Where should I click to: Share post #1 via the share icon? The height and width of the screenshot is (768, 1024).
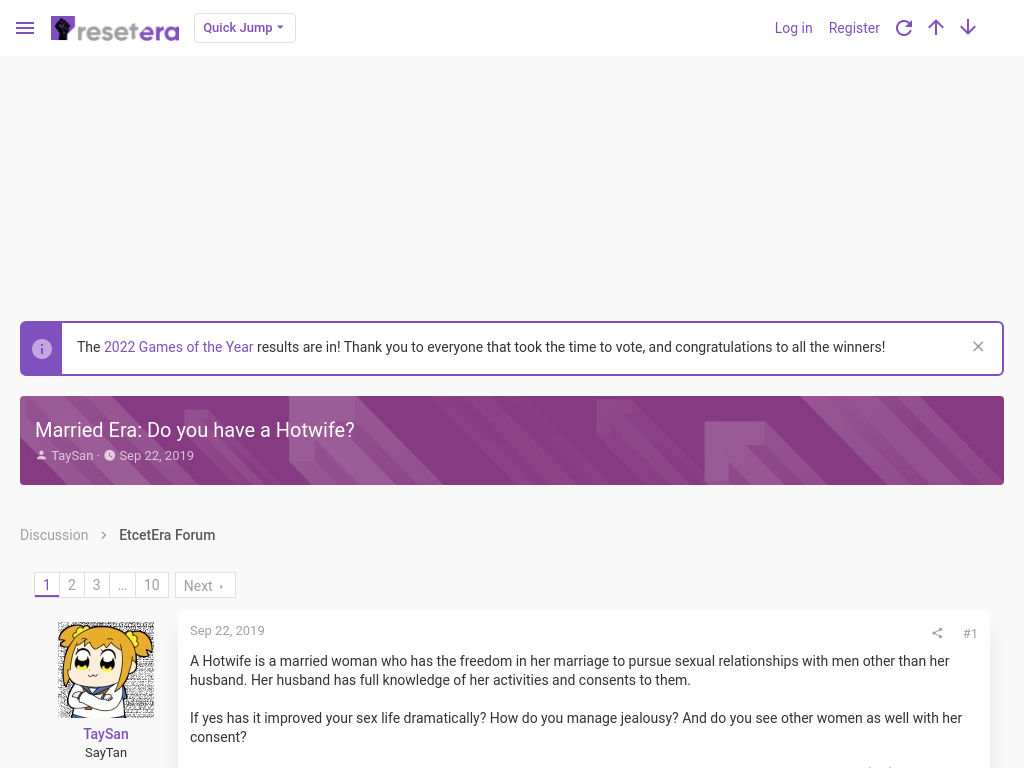(937, 633)
